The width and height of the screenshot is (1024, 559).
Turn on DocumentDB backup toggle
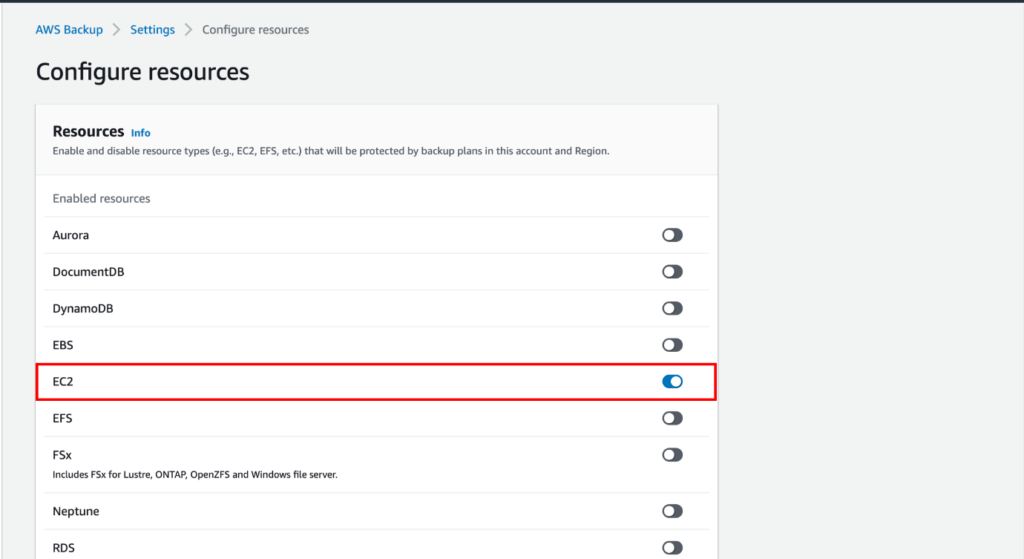[672, 272]
